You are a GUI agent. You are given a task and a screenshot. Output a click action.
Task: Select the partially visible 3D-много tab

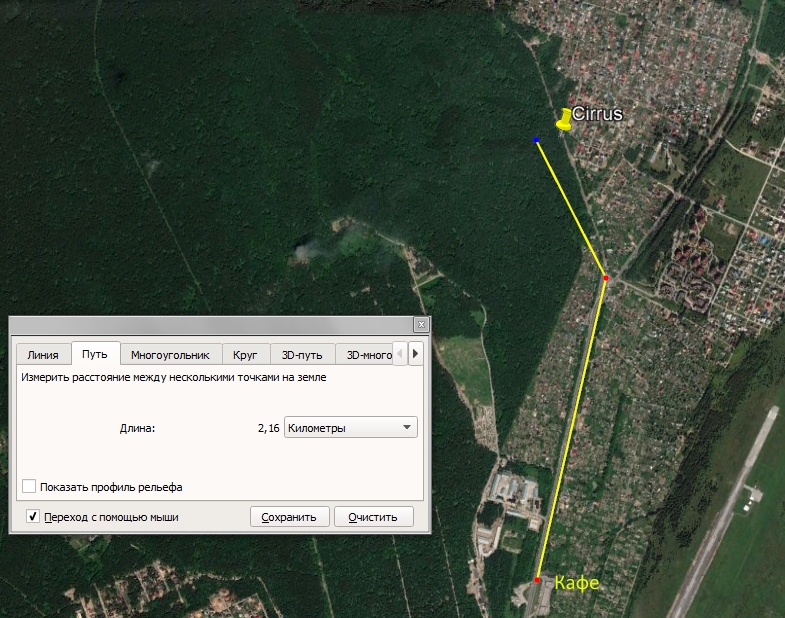pyautogui.click(x=369, y=355)
